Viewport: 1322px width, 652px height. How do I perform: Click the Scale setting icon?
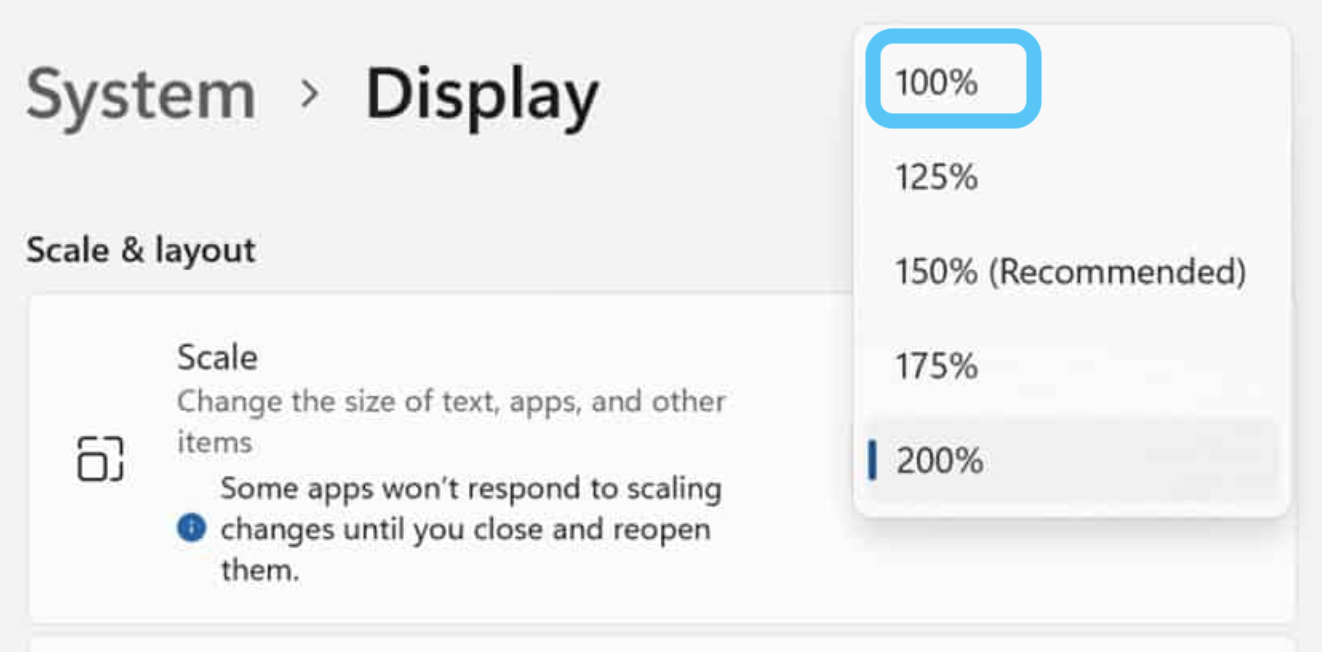click(100, 459)
